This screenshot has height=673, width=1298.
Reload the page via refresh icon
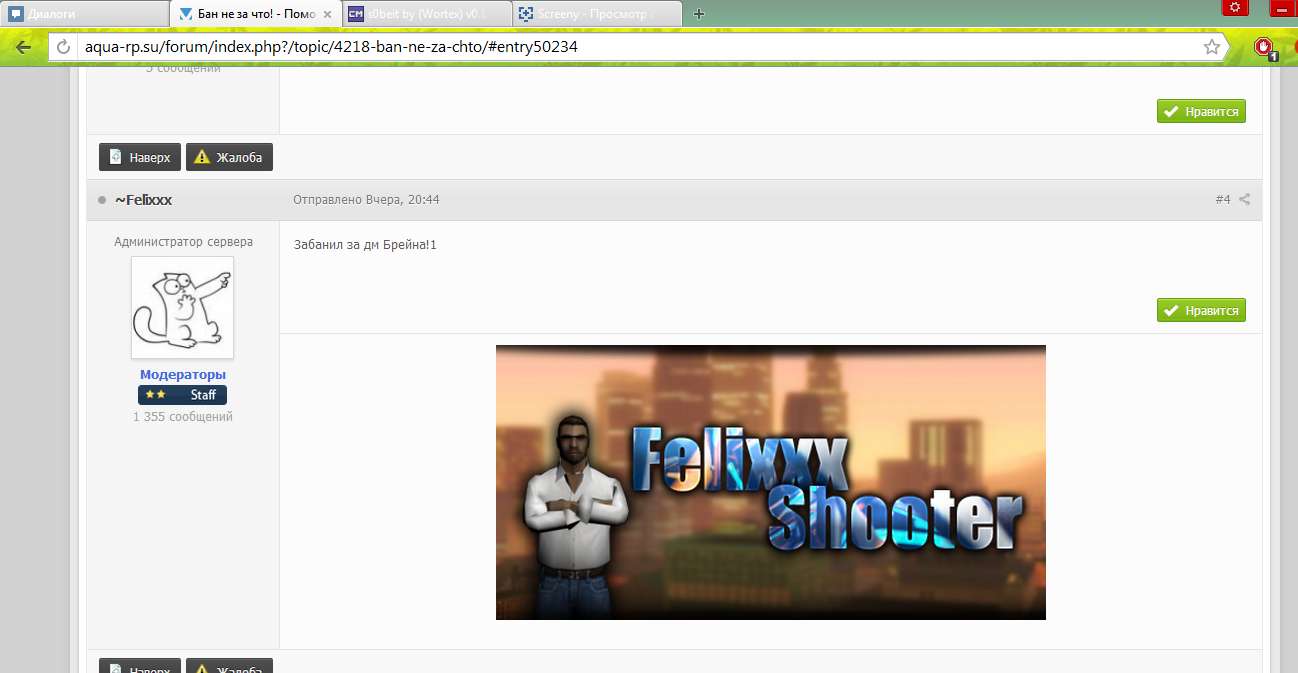(x=63, y=47)
